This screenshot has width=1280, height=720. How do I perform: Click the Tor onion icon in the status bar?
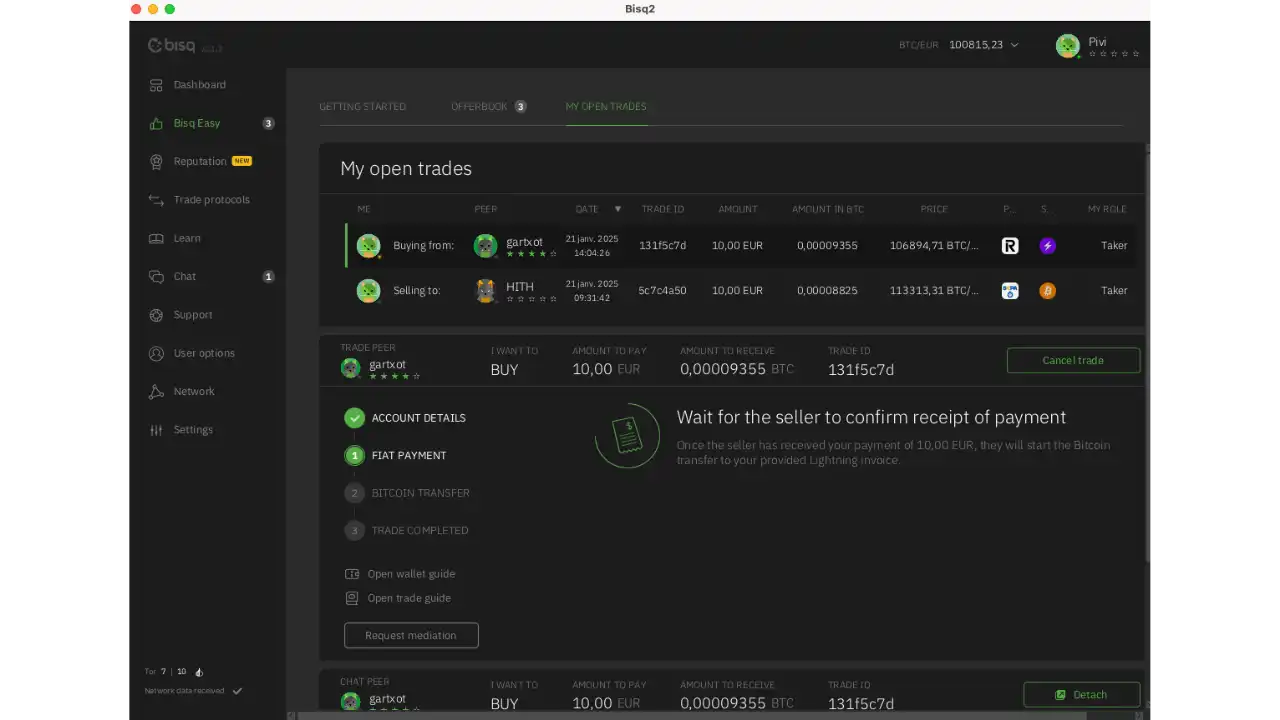199,671
